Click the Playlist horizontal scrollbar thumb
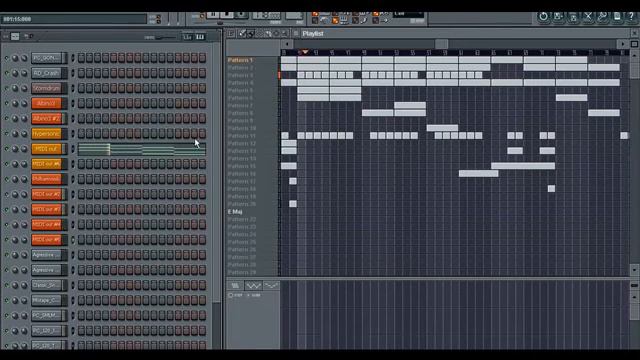This screenshot has width=640, height=360. (x=441, y=44)
